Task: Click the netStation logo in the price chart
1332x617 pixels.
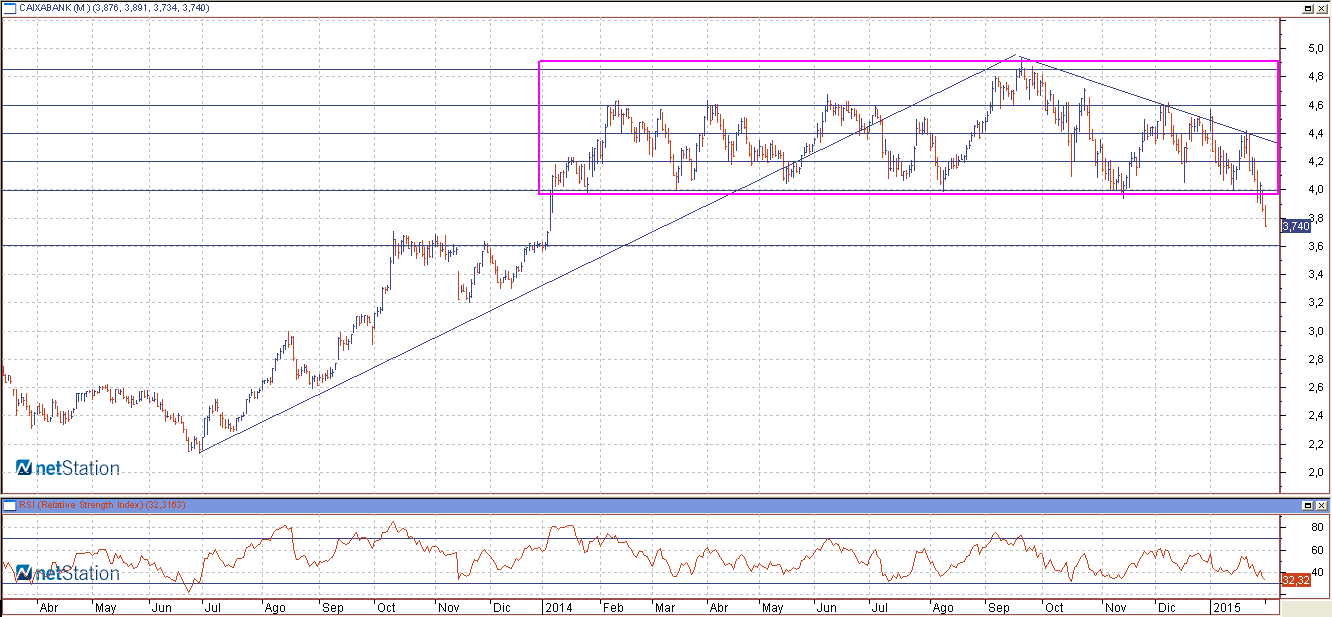Action: click(68, 468)
